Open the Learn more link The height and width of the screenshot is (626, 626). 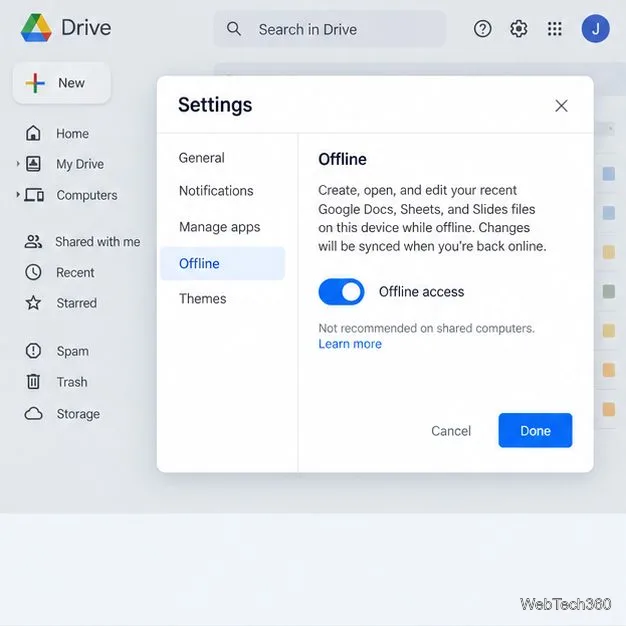[x=350, y=344]
